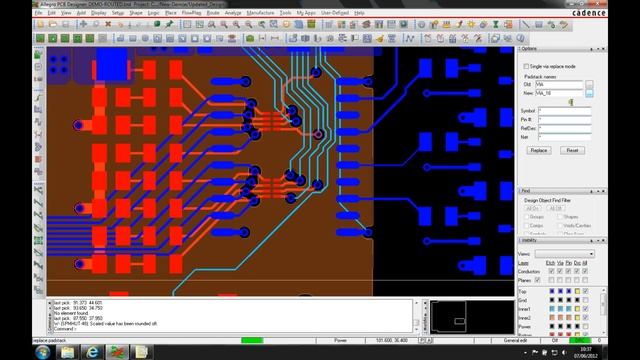Viewport: 640px width, 360px height.
Task: Click the world view minimap
Action: [x=472, y=317]
